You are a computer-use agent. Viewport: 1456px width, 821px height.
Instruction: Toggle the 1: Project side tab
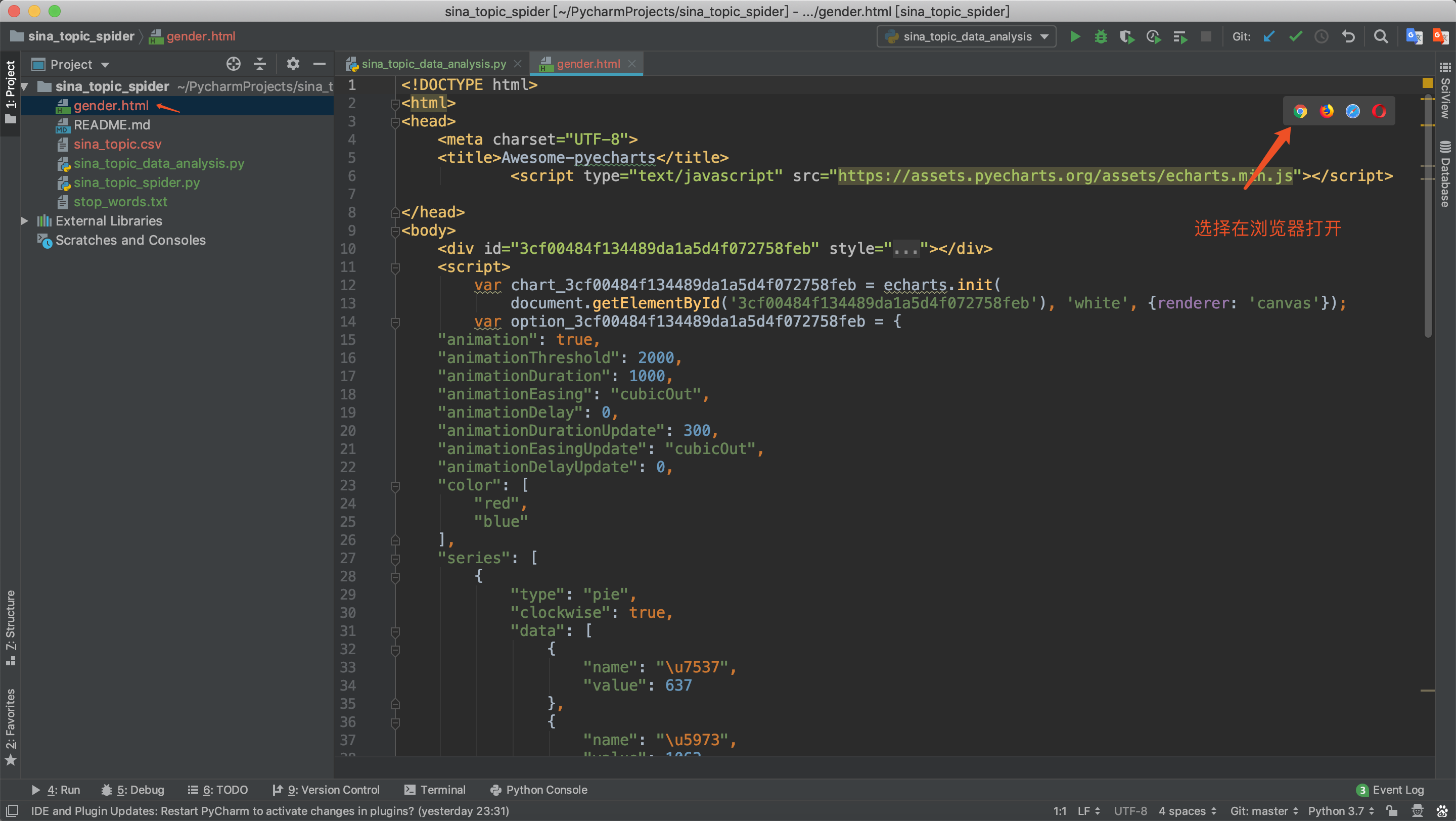click(10, 92)
